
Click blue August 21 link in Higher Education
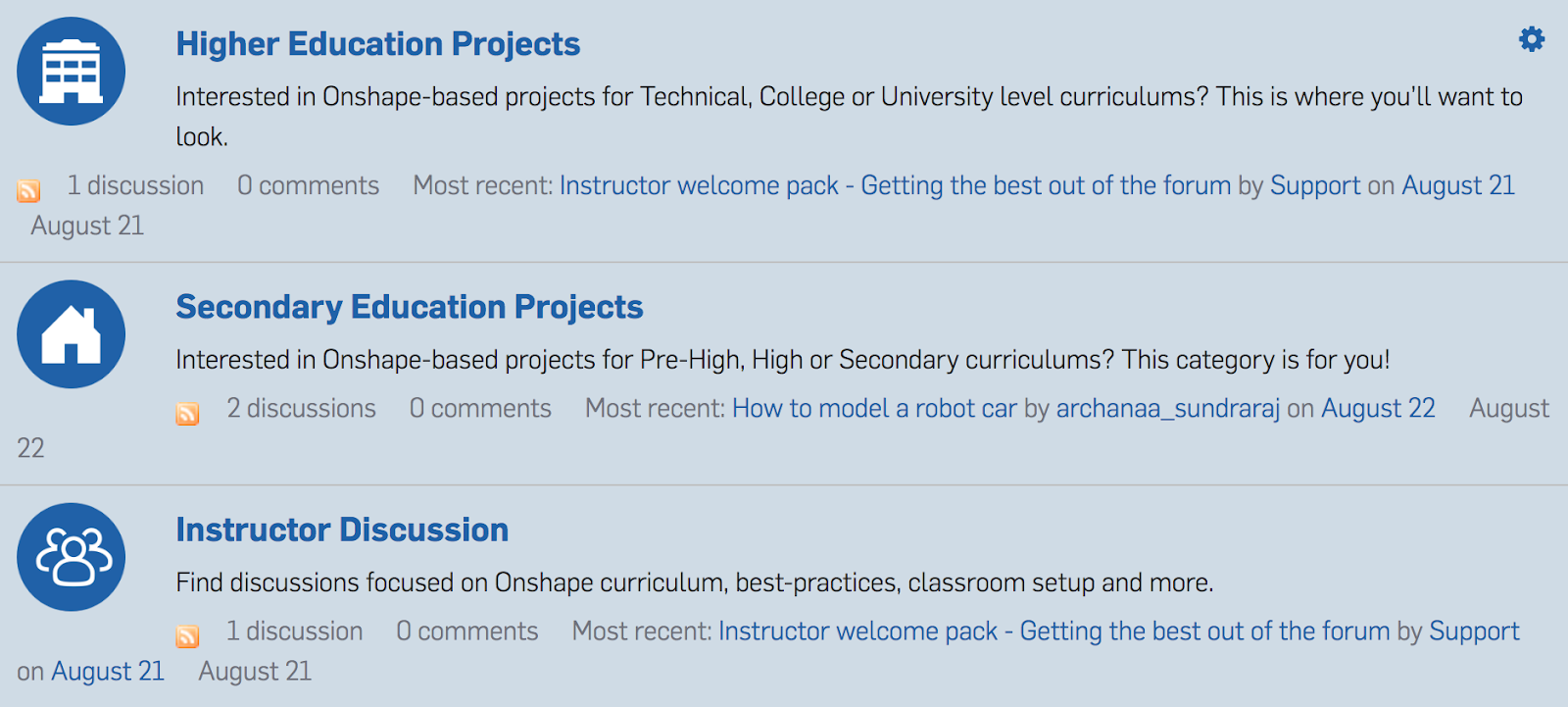click(1457, 185)
